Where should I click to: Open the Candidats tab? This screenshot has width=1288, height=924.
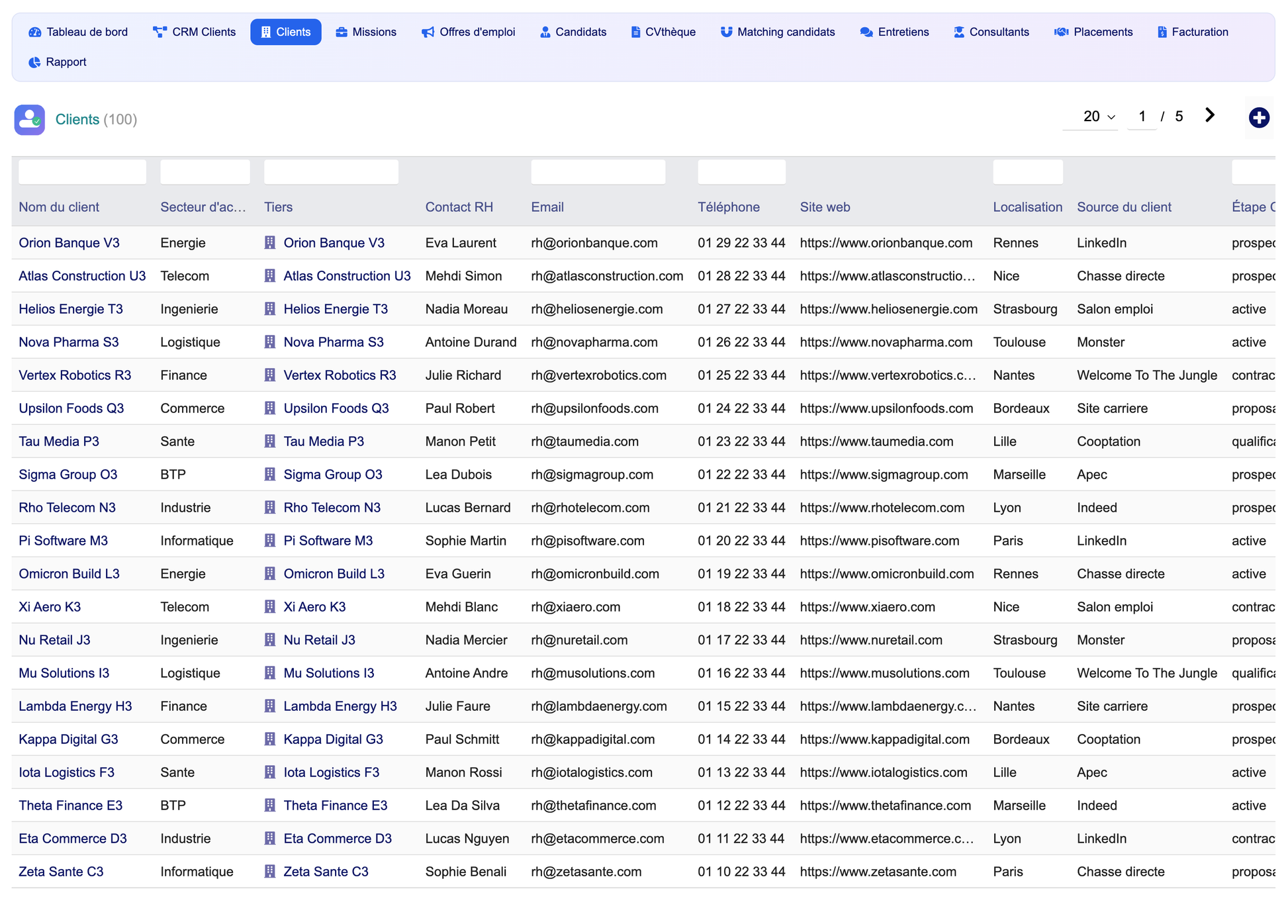(x=573, y=32)
